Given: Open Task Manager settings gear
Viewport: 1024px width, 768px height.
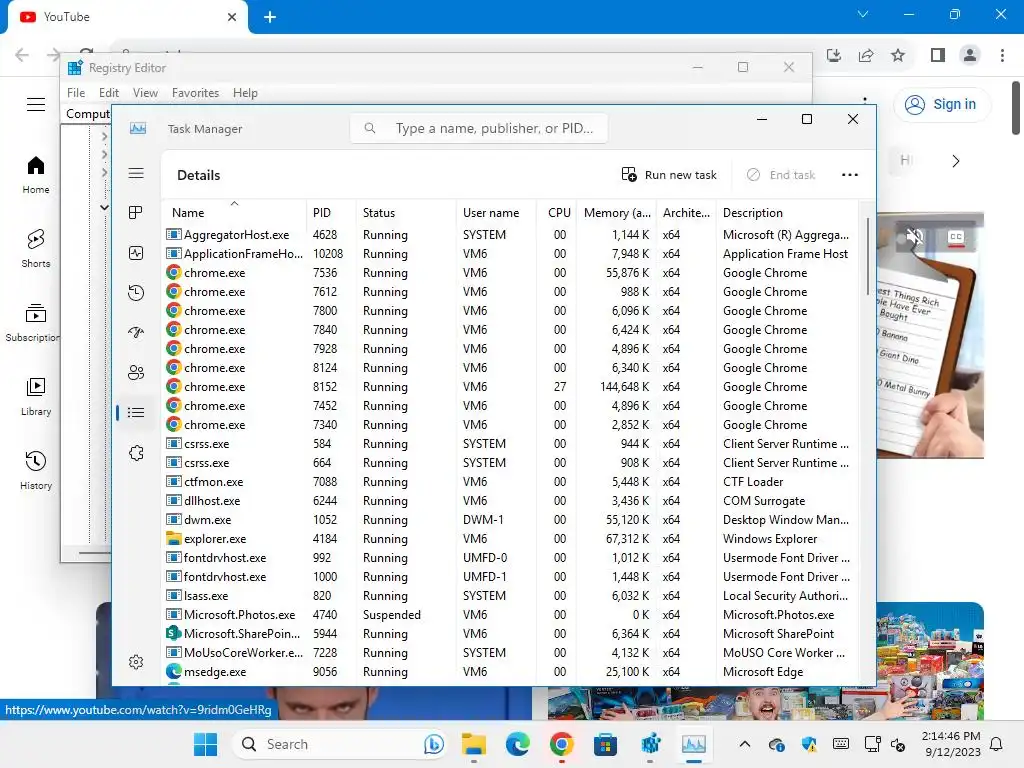Looking at the screenshot, I should (136, 662).
